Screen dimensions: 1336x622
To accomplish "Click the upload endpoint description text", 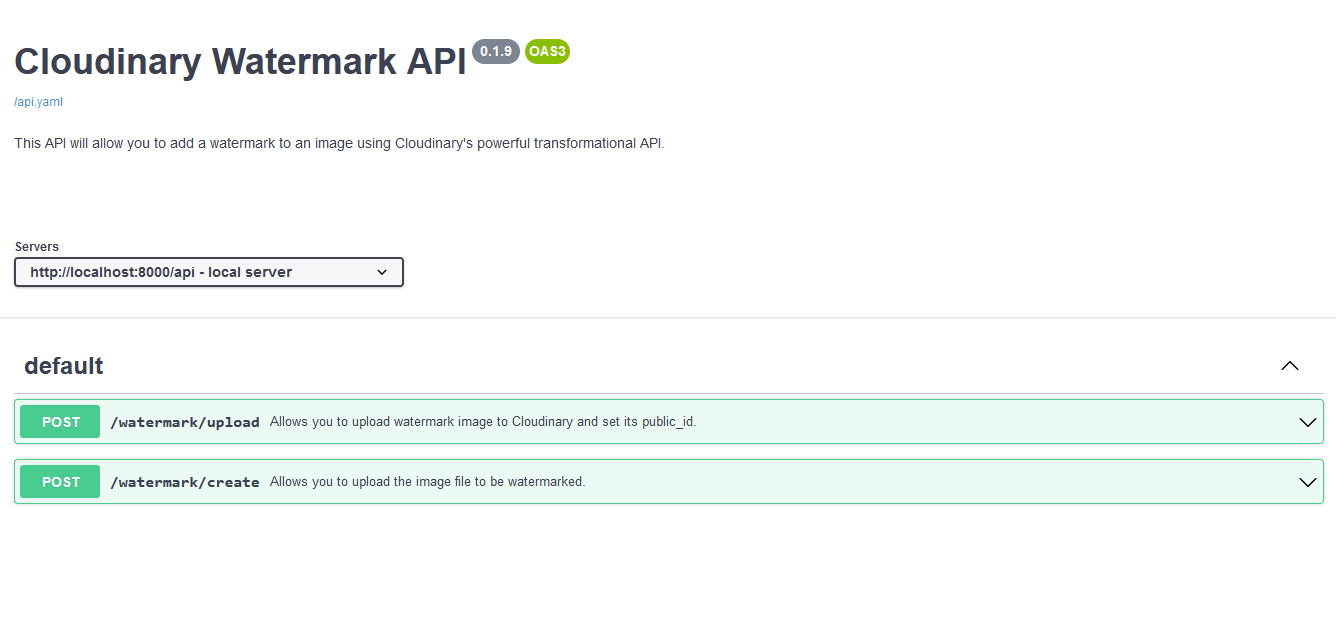I will 483,421.
